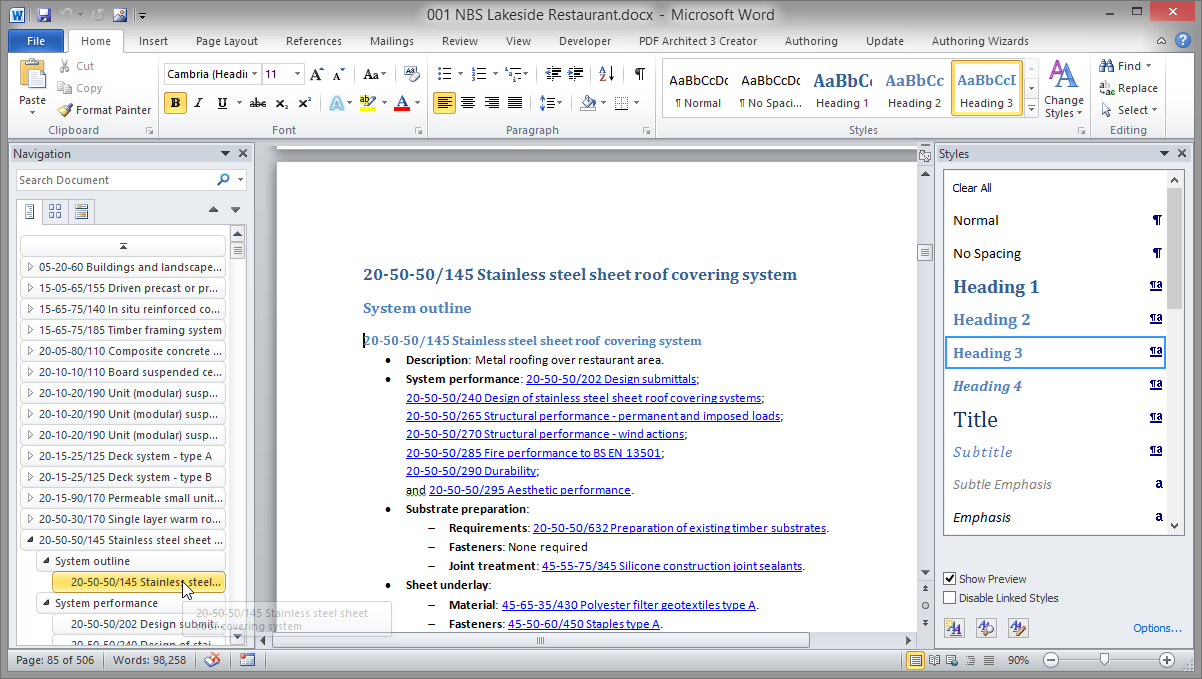
Task: Toggle Show/Hide paragraph marks
Action: pyautogui.click(x=638, y=73)
